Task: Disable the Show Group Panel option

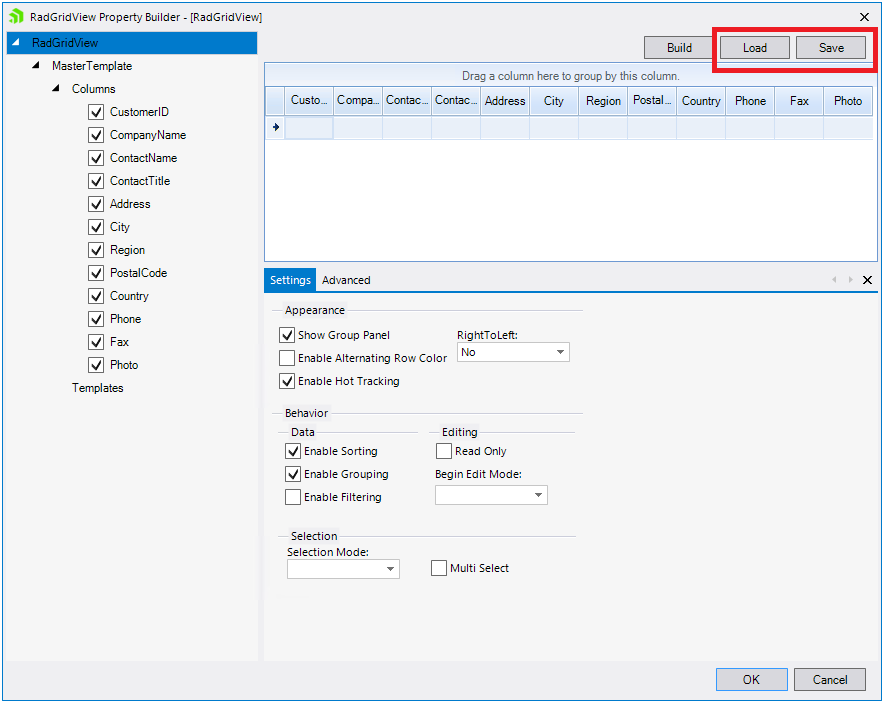Action: coord(287,335)
